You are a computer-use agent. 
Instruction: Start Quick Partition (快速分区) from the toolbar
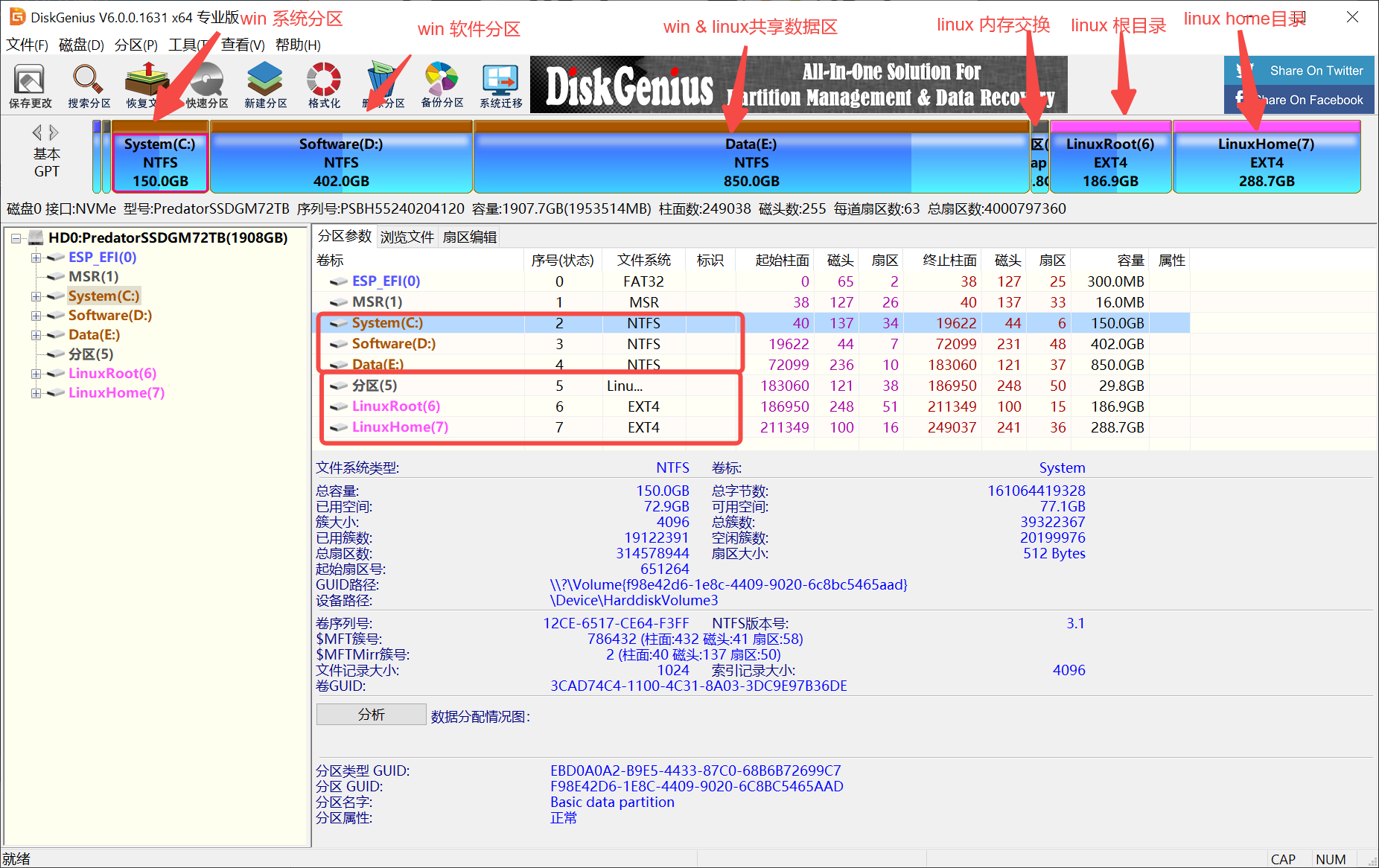206,86
